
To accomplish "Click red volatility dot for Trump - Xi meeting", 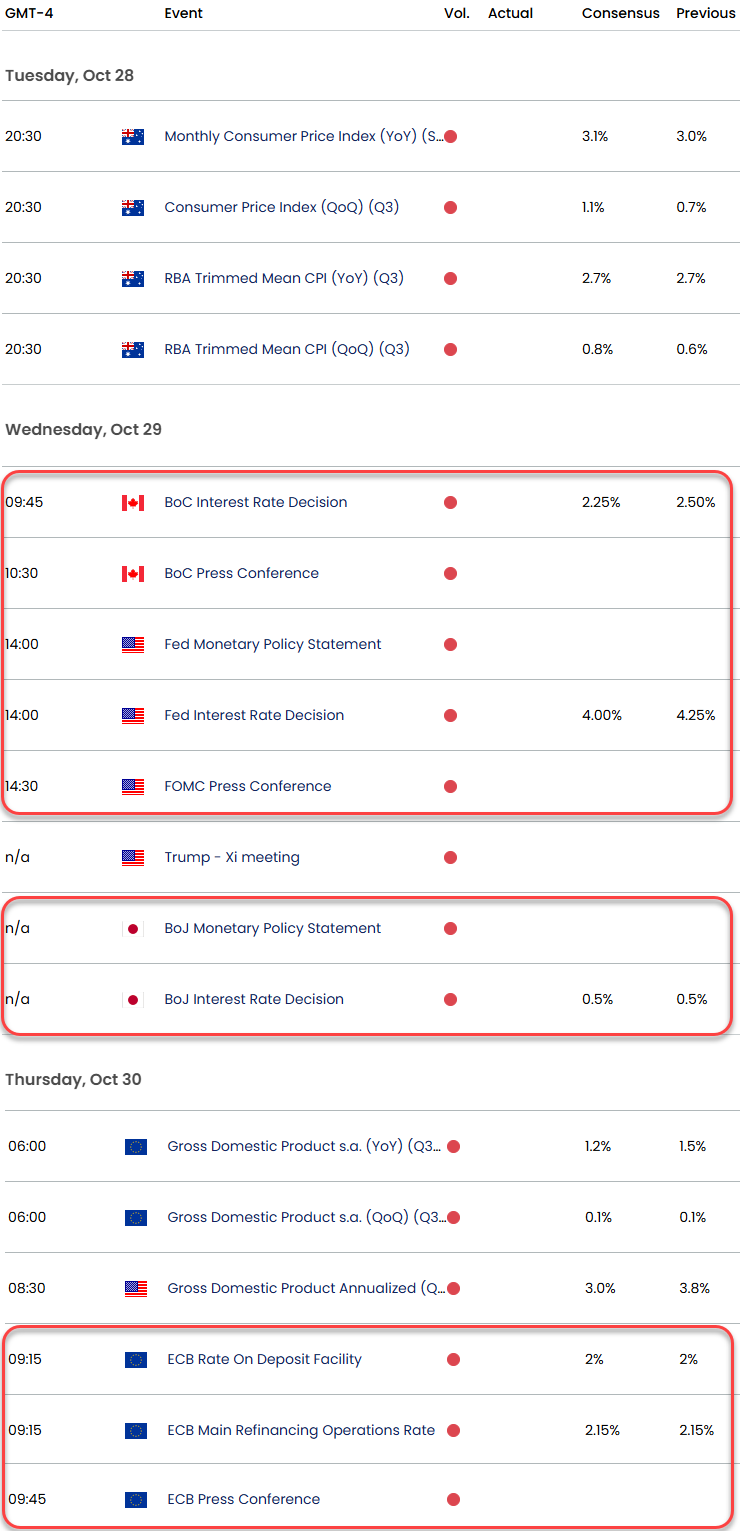I will (x=450, y=858).
